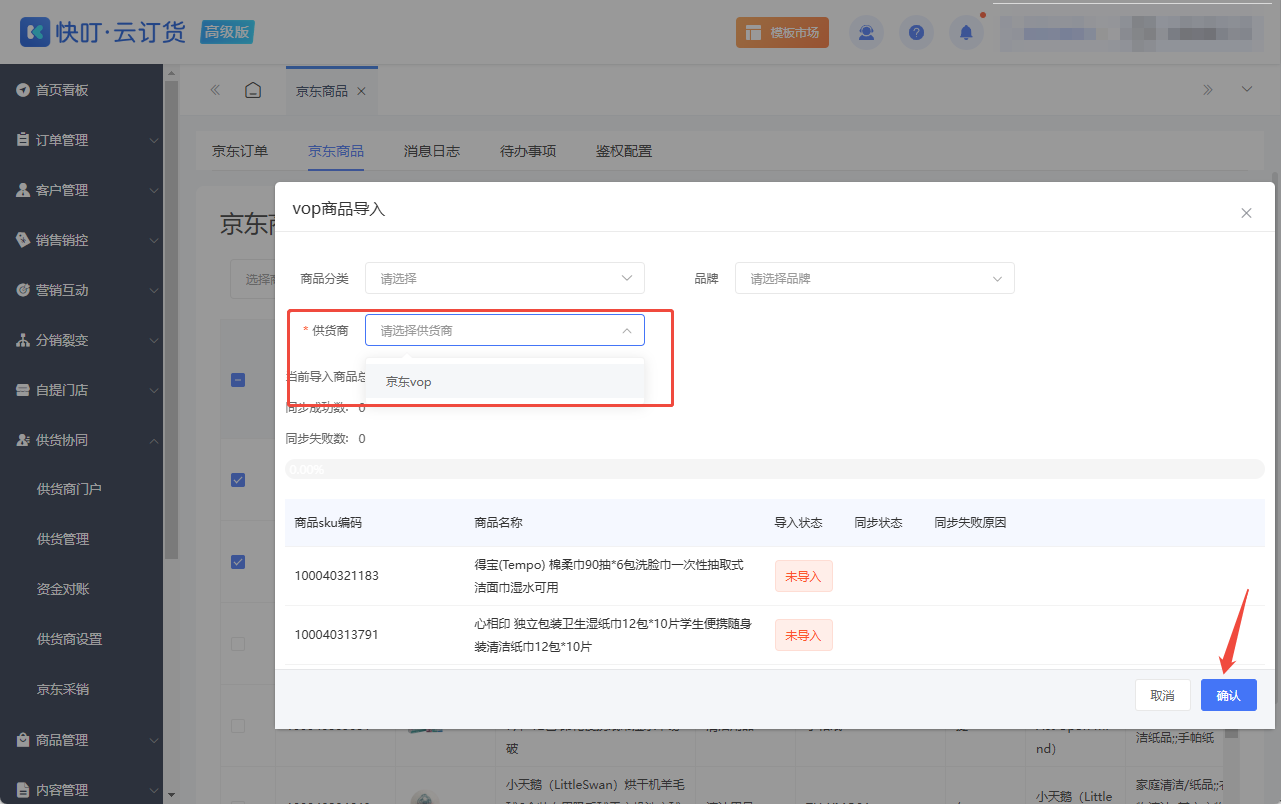The image size is (1281, 804).
Task: Click the double-right arrow tab scroll icon
Action: pos(1208,90)
